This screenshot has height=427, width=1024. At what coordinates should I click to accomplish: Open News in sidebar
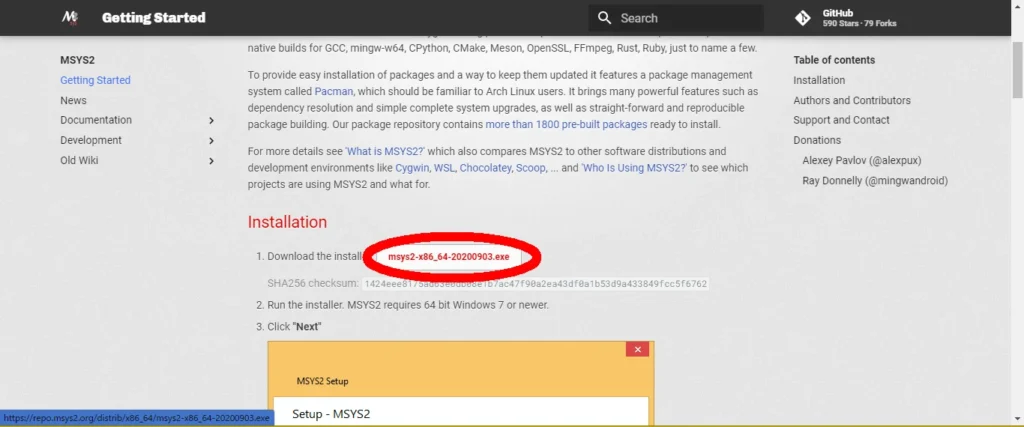(73, 100)
